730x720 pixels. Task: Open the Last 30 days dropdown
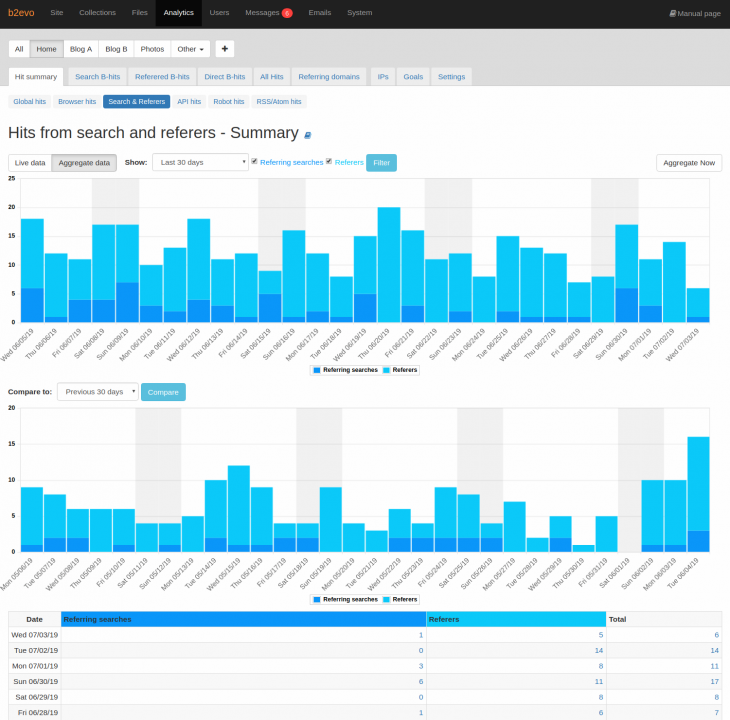click(x=201, y=162)
